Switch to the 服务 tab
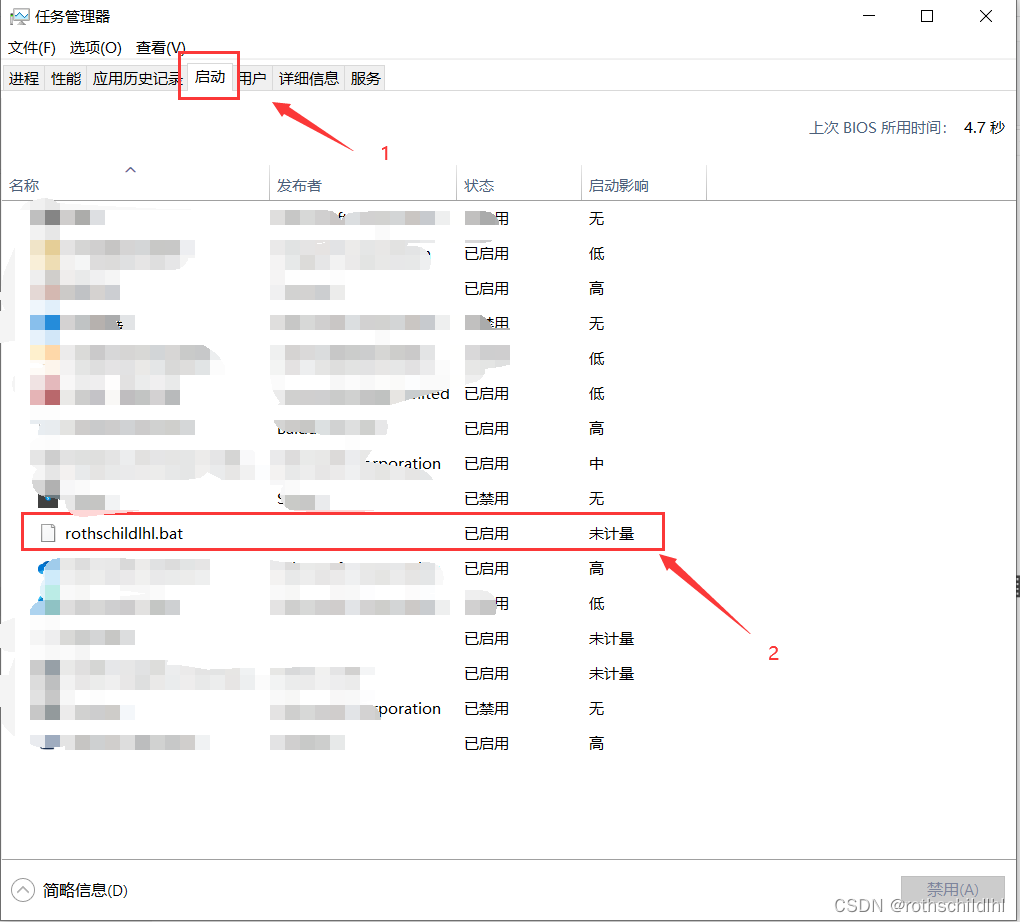 pos(364,78)
